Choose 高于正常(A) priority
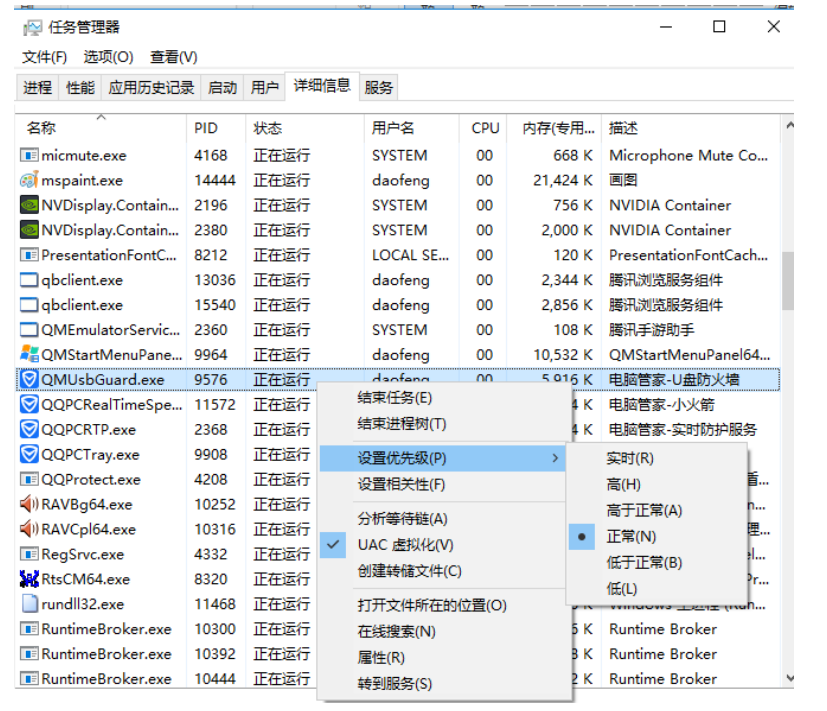The width and height of the screenshot is (827, 711). coord(657,510)
